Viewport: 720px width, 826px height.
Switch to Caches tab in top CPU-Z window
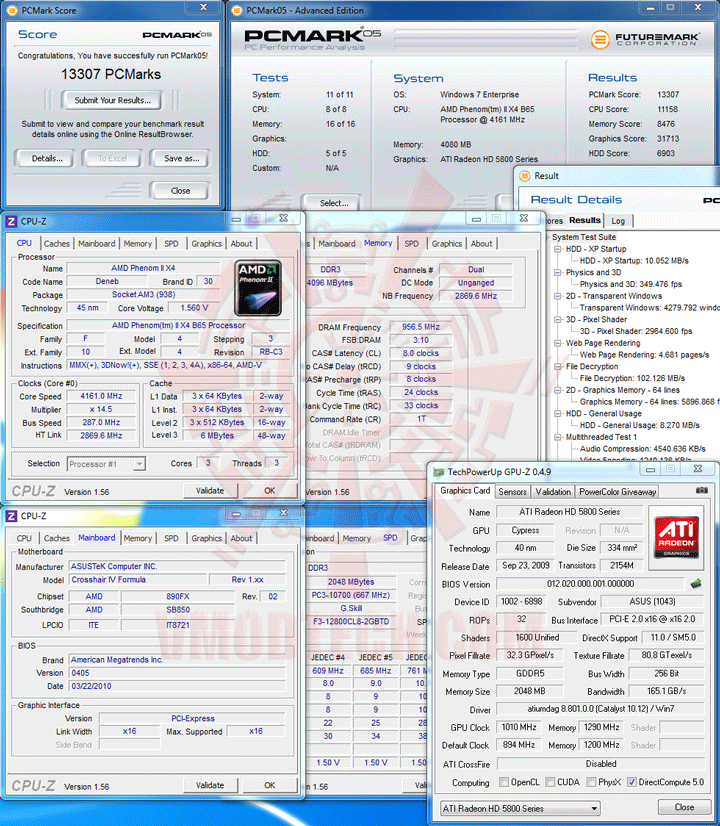tap(56, 244)
